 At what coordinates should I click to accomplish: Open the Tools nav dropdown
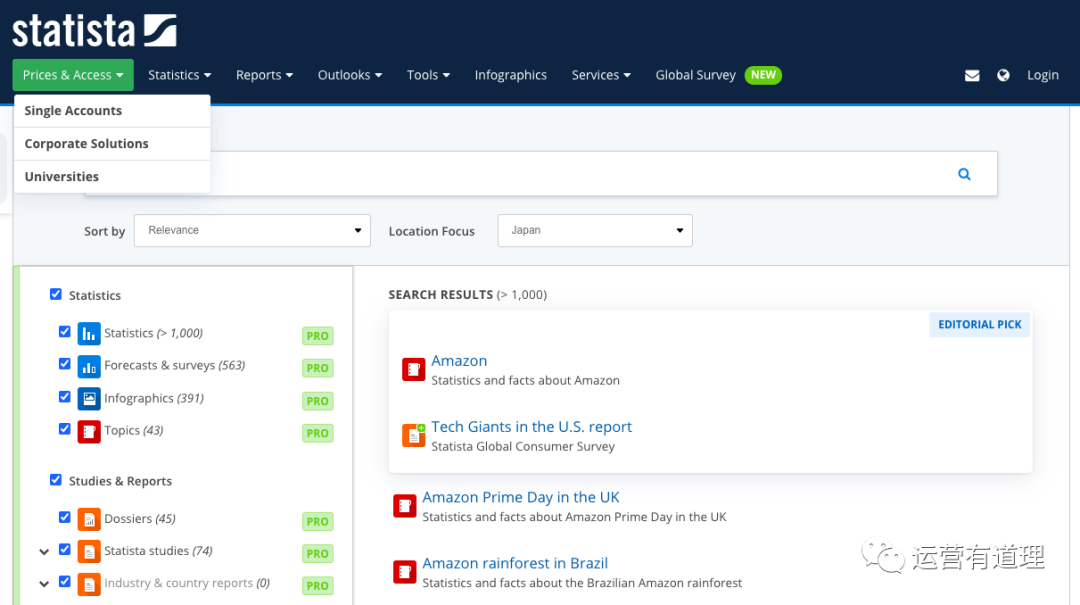(x=428, y=75)
